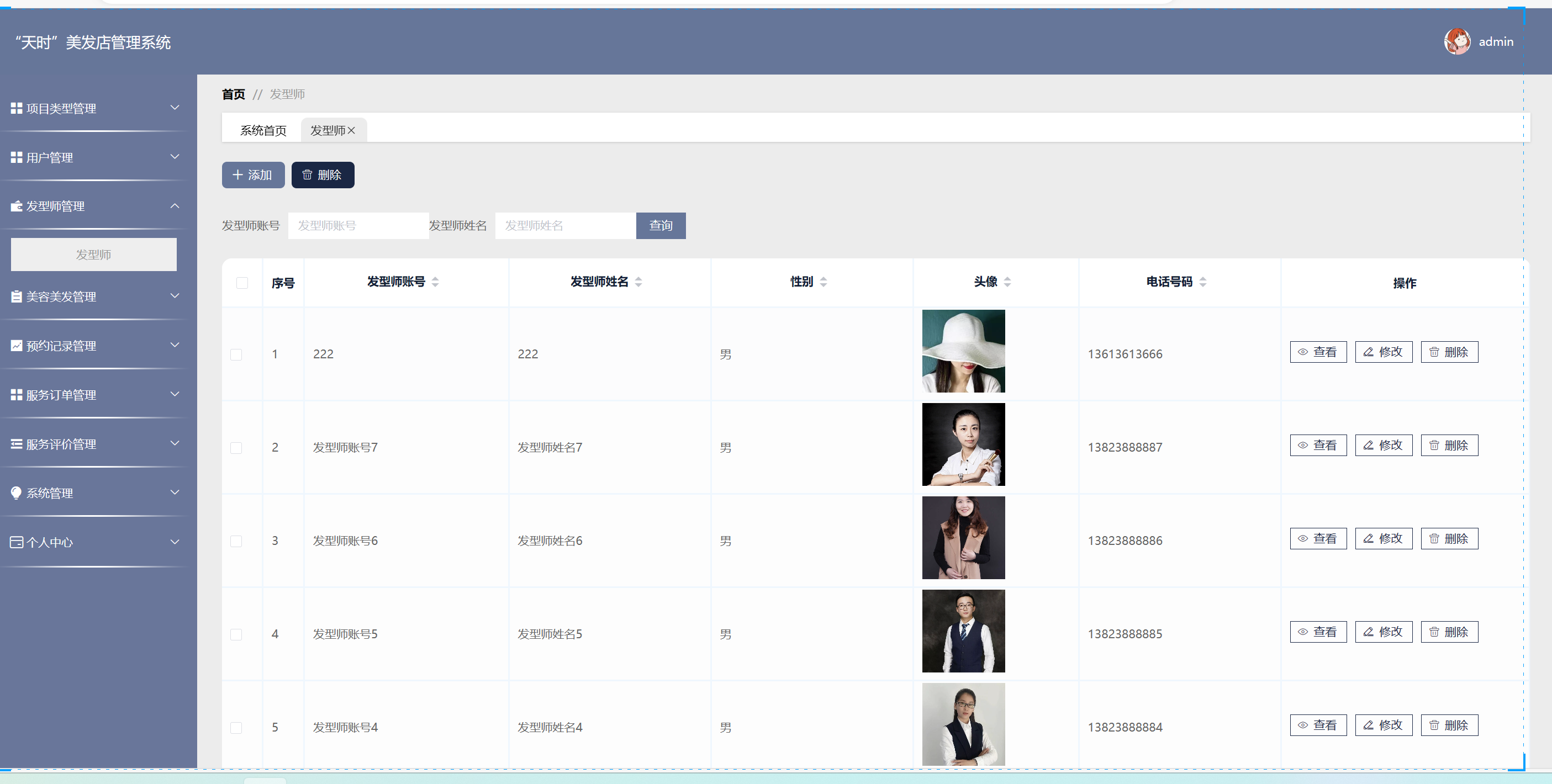Viewport: 1552px width, 784px height.
Task: Click sort arrows on 发型师账号 column
Action: click(435, 282)
